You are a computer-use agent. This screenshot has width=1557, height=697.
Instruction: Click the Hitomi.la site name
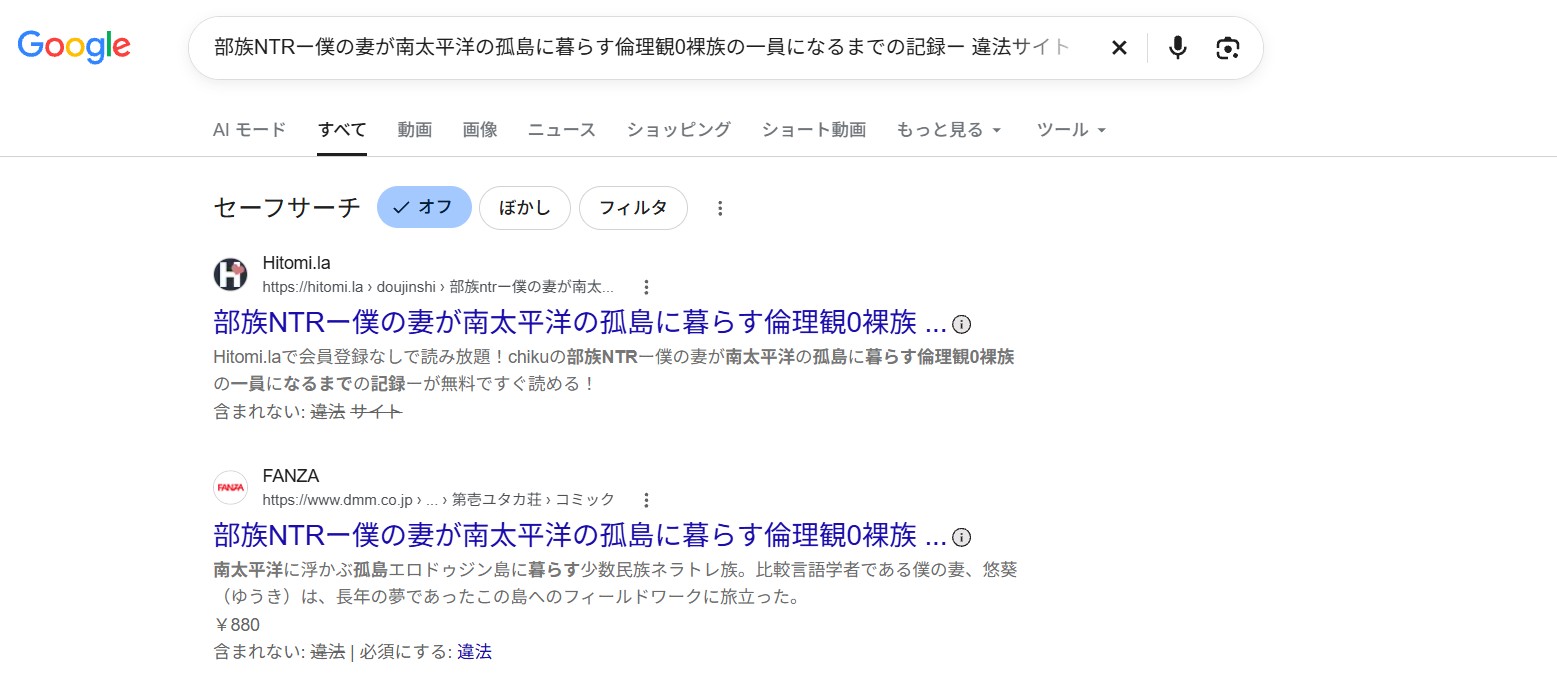296,263
